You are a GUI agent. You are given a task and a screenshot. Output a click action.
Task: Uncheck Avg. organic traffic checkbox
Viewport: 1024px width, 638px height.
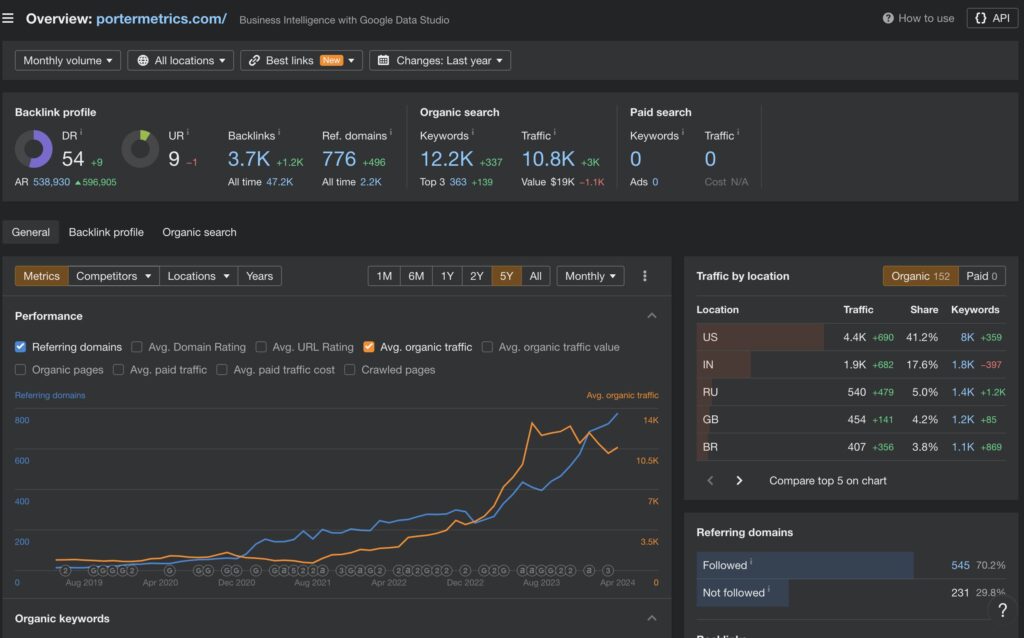369,347
